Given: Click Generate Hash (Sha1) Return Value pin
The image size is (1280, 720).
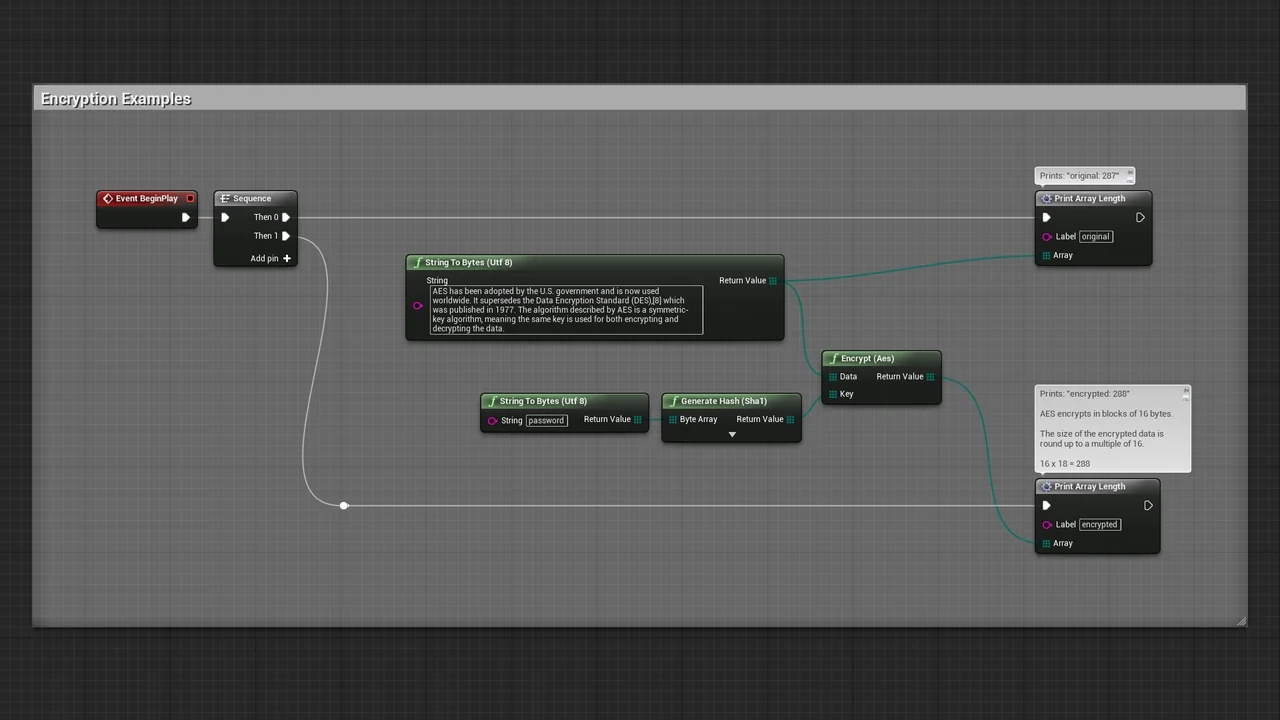Looking at the screenshot, I should 790,419.
